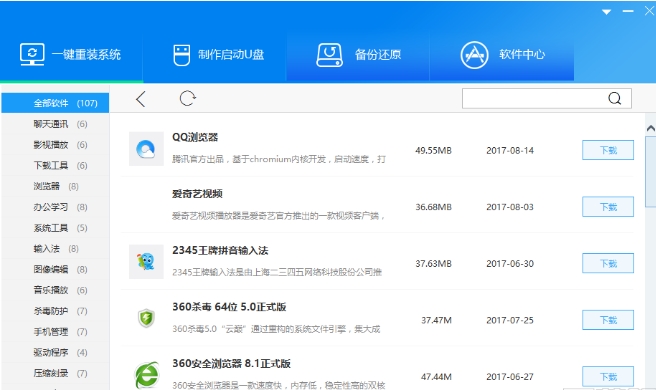Click the backup and restore disk icon
Screen dimensions: 656x390
coord(330,55)
